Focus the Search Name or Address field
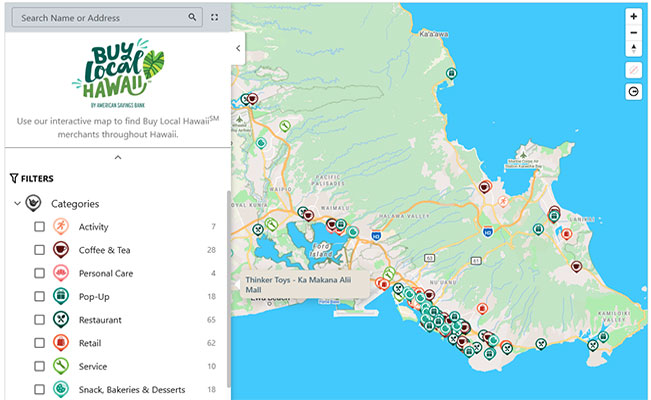Screen dimensions: 651x400 coord(107,17)
